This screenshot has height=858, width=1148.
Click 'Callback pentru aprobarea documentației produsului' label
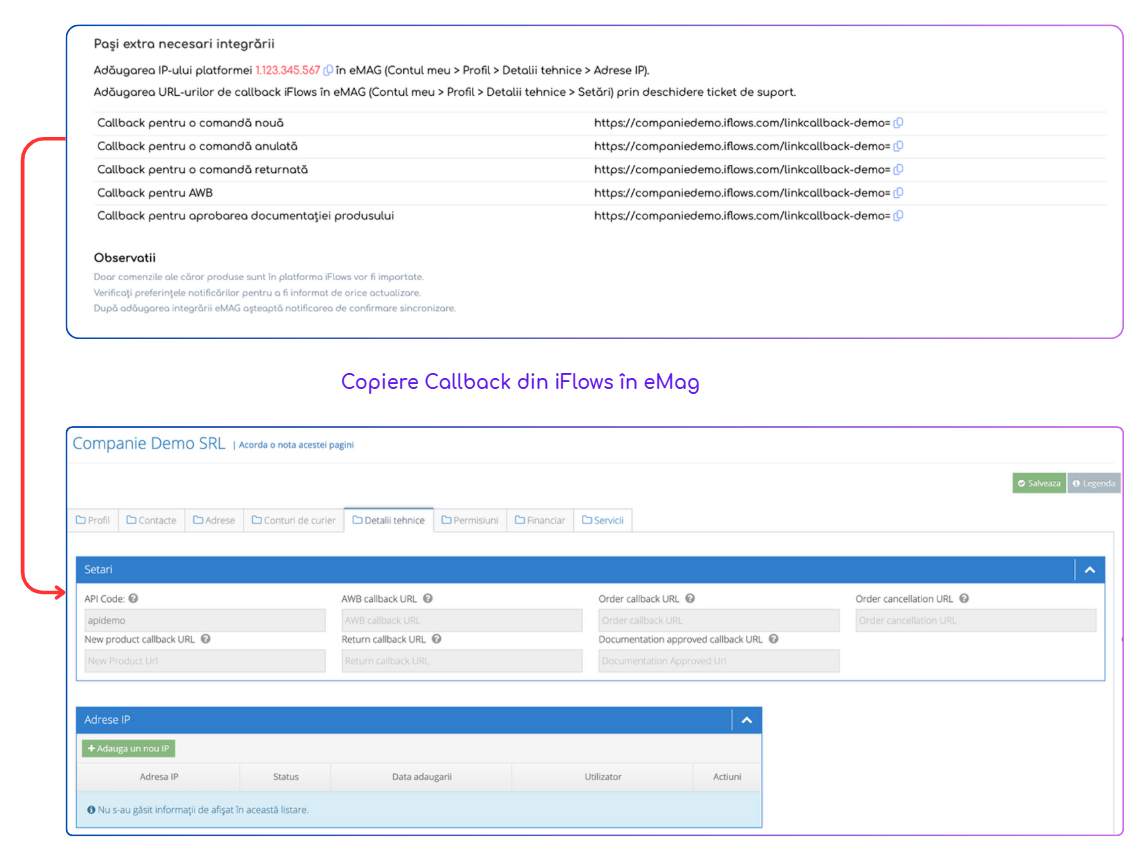[x=245, y=216]
